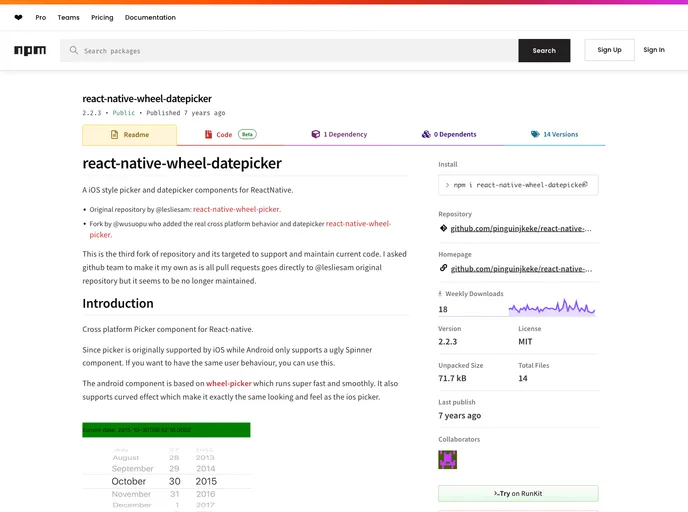Switch to the 14 Versions tab

[x=555, y=134]
